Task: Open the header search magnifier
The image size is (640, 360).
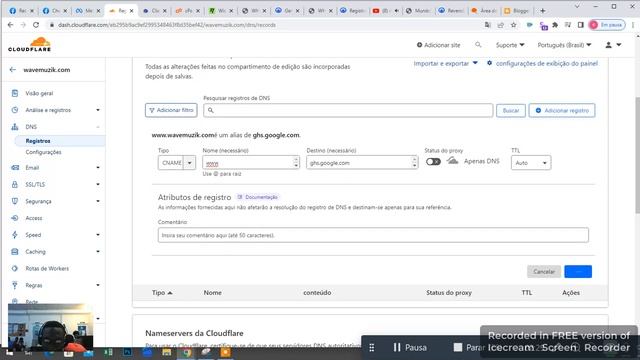Action: pos(478,45)
